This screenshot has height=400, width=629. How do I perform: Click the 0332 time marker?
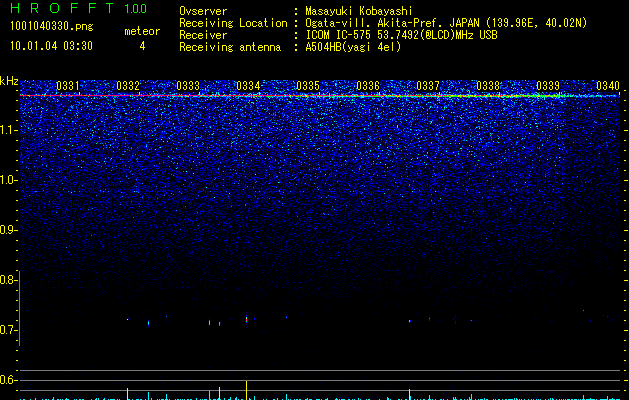pos(128,86)
